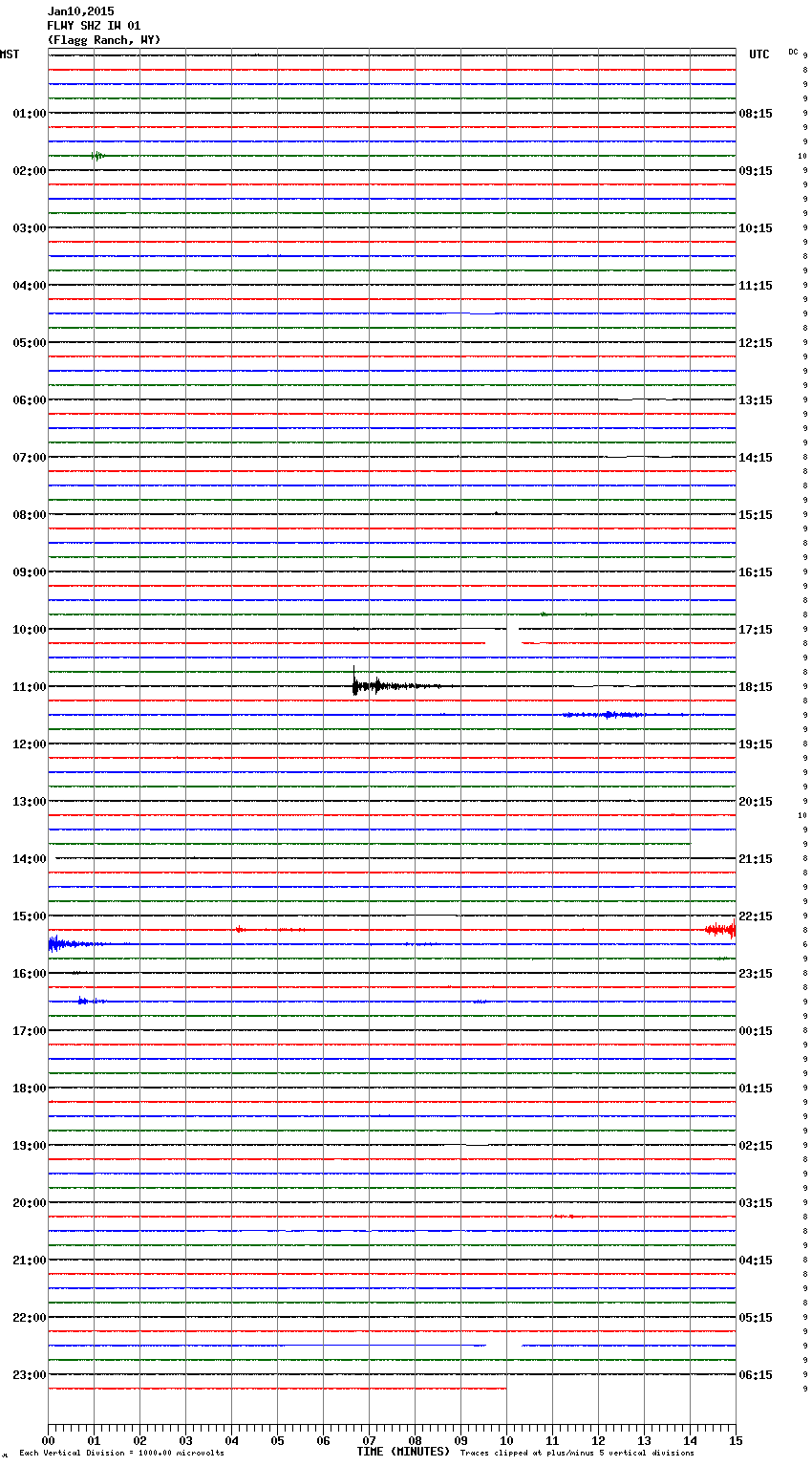
Task: Click the 10:15 UTC time label
Action: (x=756, y=228)
